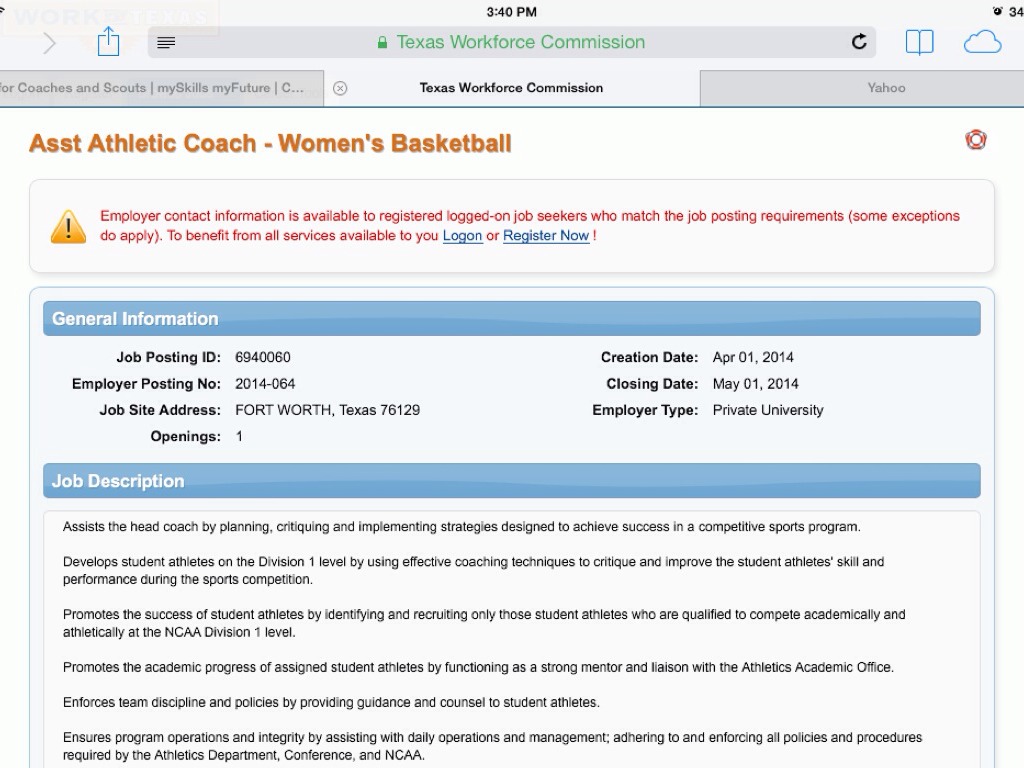
Task: Click the red lifebuoy help icon
Action: tap(976, 140)
